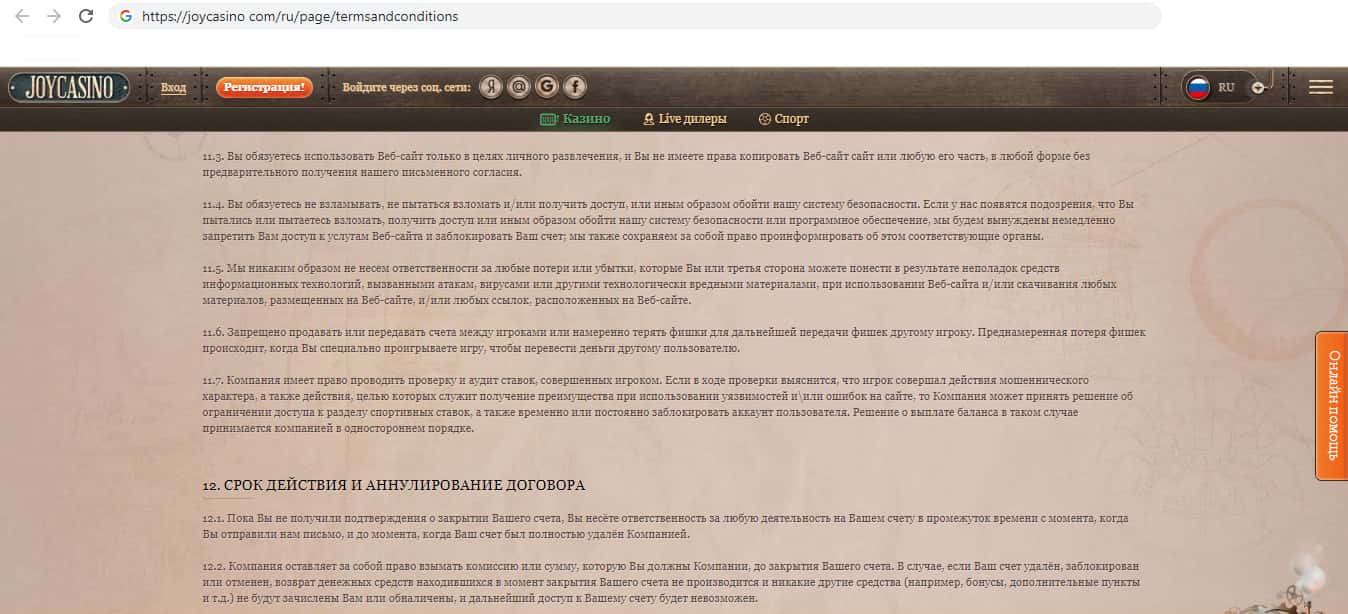Click the browser forward arrow
Viewport: 1348px width, 614px height.
pyautogui.click(x=54, y=16)
